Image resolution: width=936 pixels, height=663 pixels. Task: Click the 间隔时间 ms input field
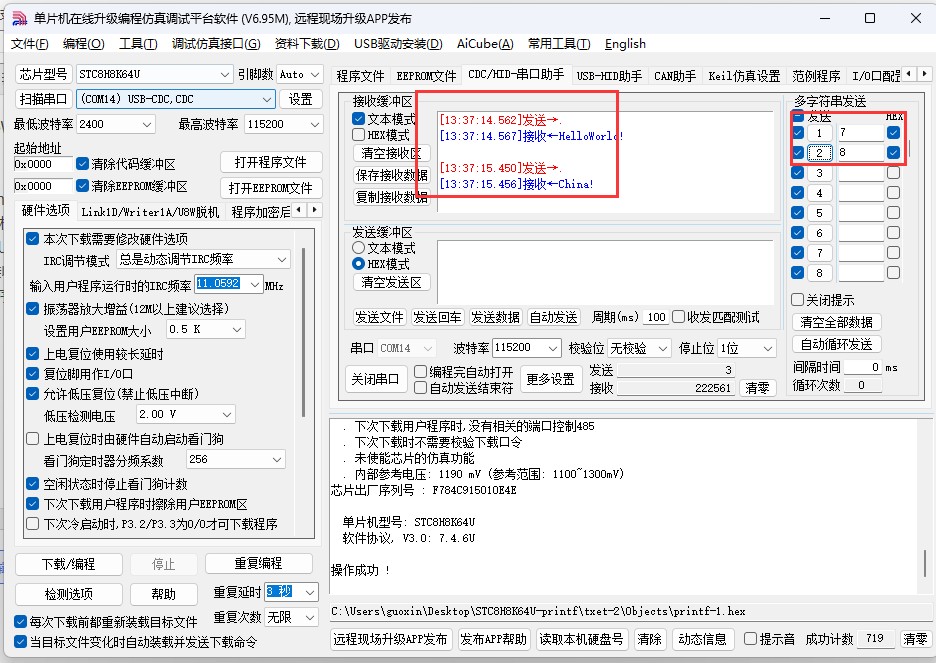click(x=863, y=367)
